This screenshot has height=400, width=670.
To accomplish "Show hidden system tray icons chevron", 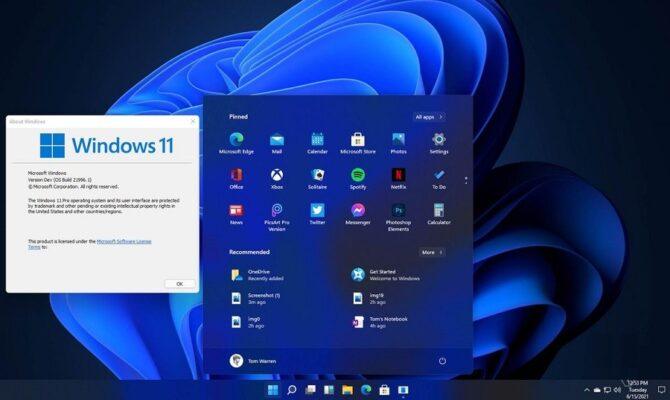I will pos(586,389).
